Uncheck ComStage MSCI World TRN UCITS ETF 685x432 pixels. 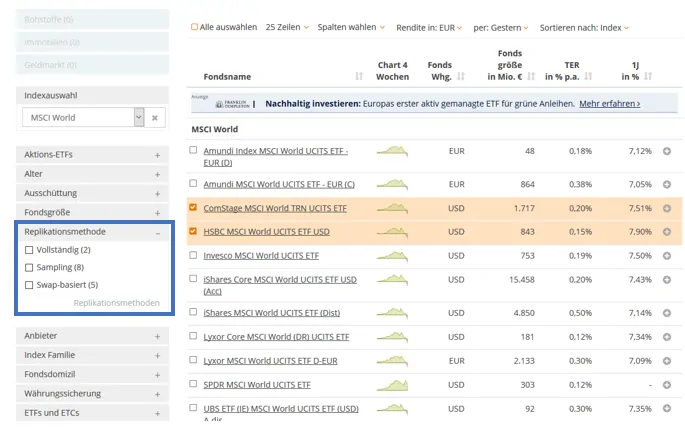coord(193,207)
